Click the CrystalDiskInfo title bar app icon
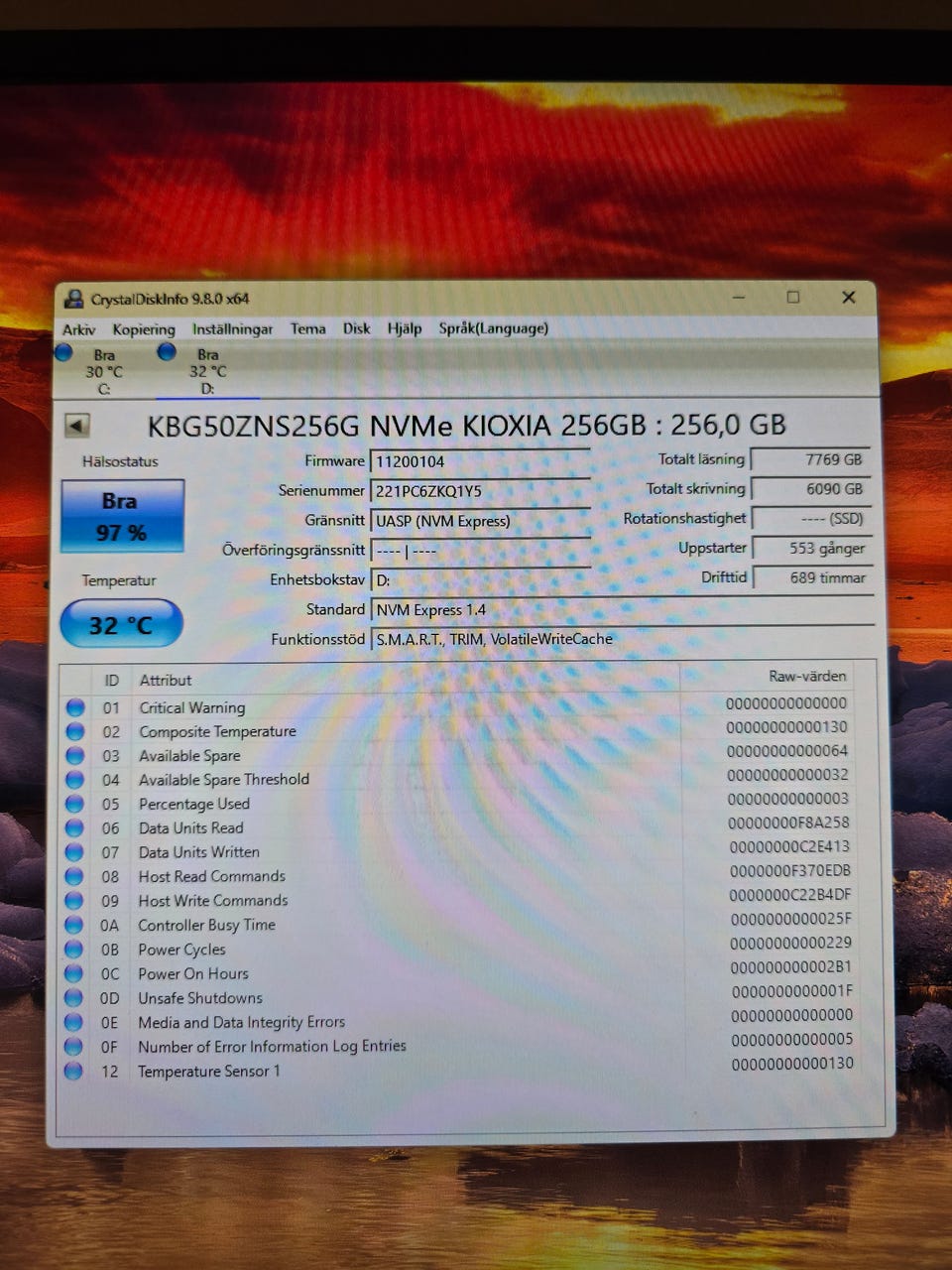Viewport: 952px width, 1270px height. tap(73, 299)
